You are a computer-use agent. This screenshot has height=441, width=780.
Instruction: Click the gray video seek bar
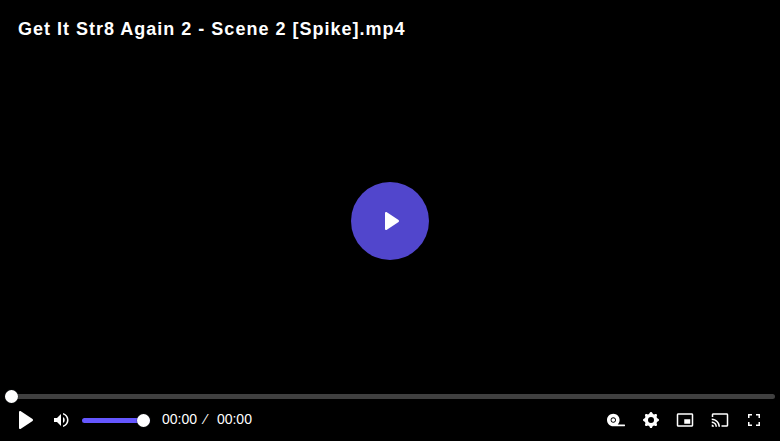[x=390, y=396]
